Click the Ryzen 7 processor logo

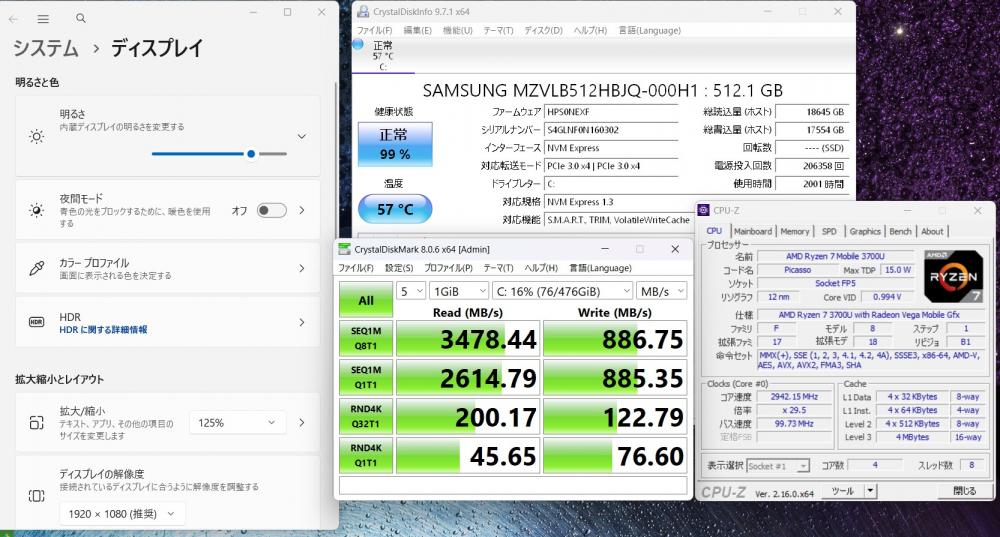(x=953, y=276)
